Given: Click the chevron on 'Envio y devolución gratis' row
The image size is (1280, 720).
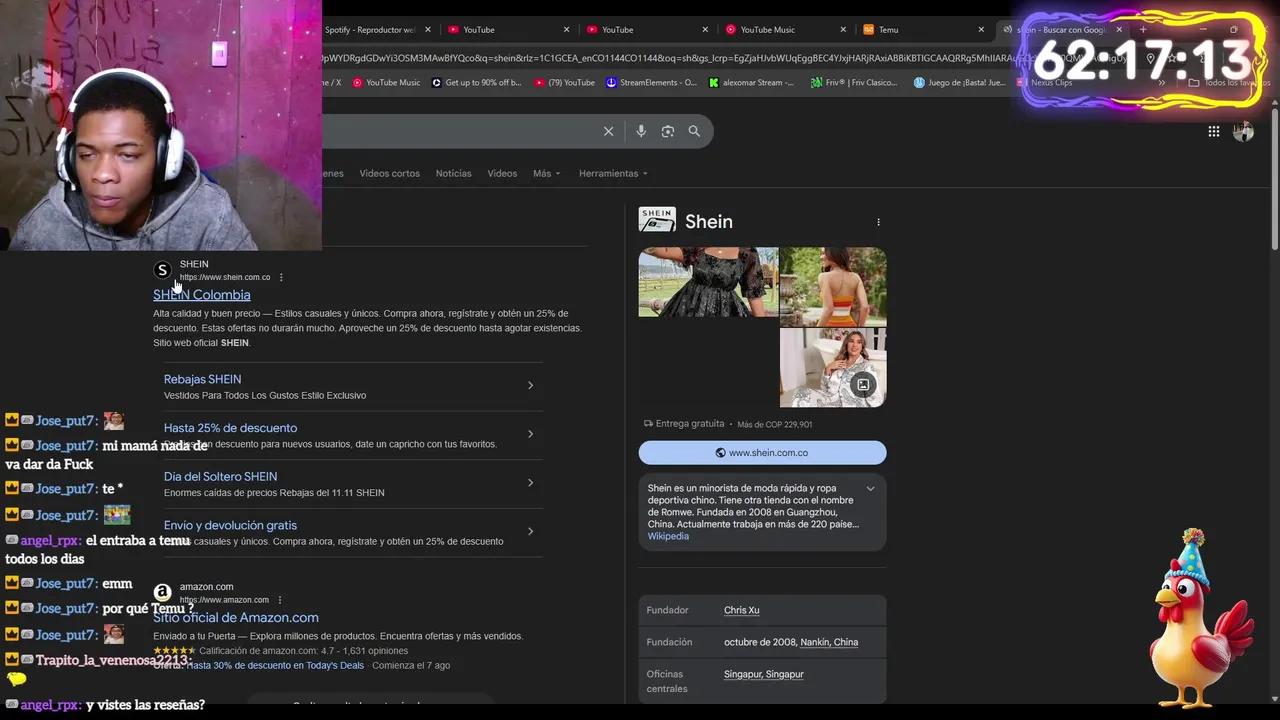Looking at the screenshot, I should pos(530,531).
